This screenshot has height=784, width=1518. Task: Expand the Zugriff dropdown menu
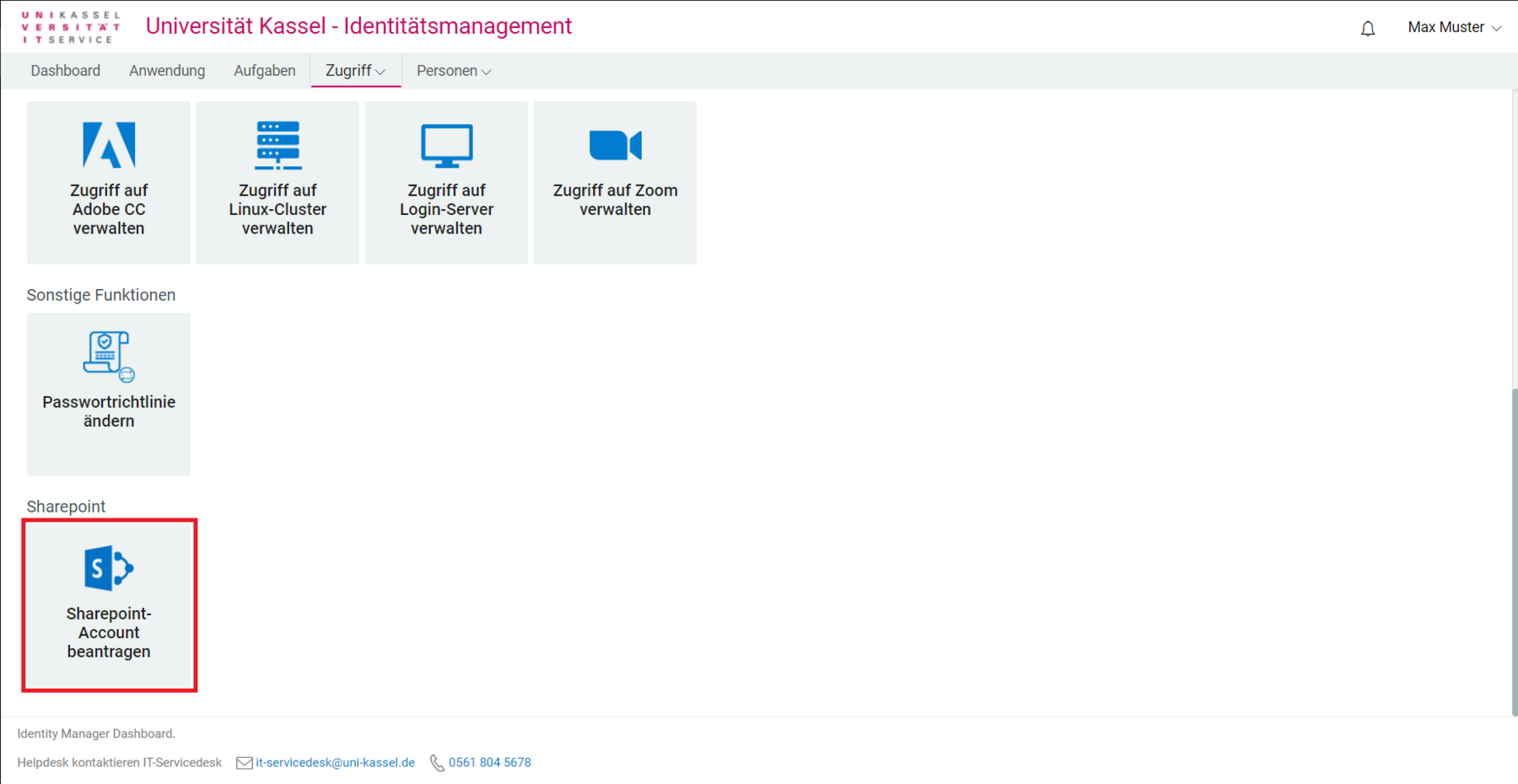coord(356,71)
